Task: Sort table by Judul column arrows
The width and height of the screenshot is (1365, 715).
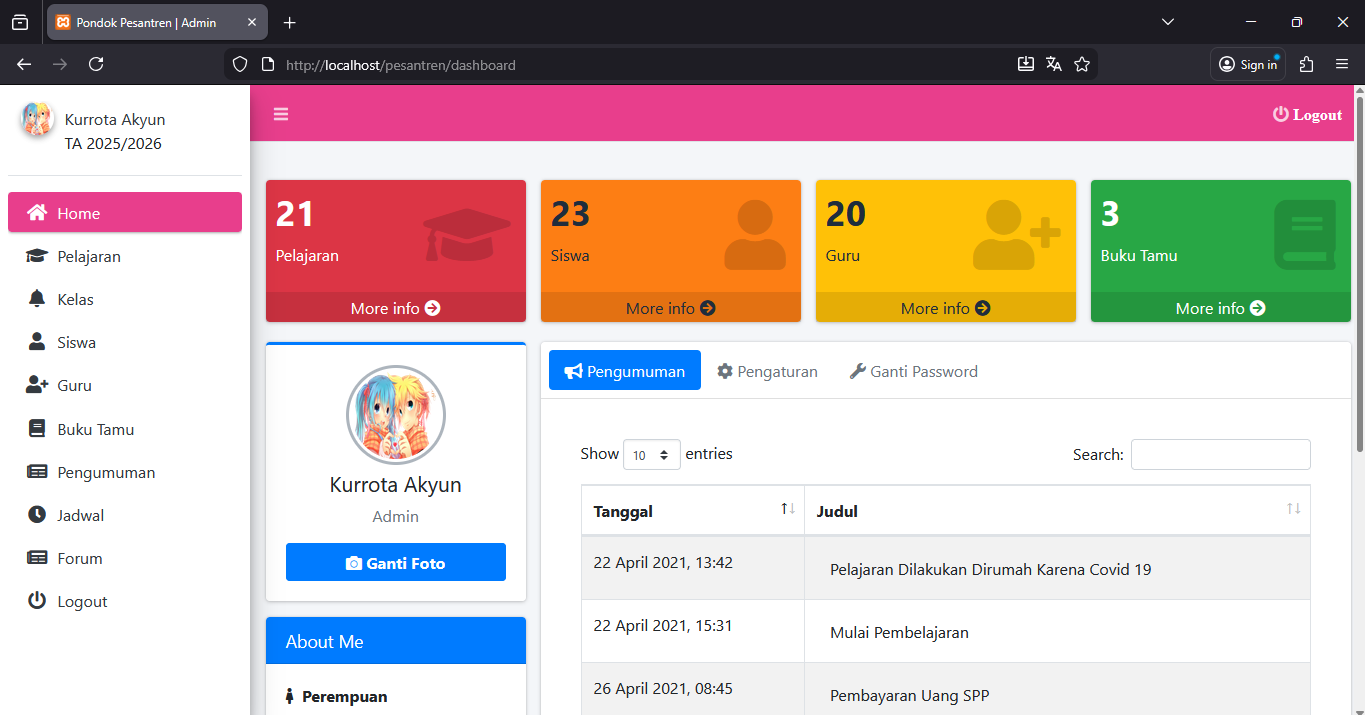Action: pos(1293,510)
